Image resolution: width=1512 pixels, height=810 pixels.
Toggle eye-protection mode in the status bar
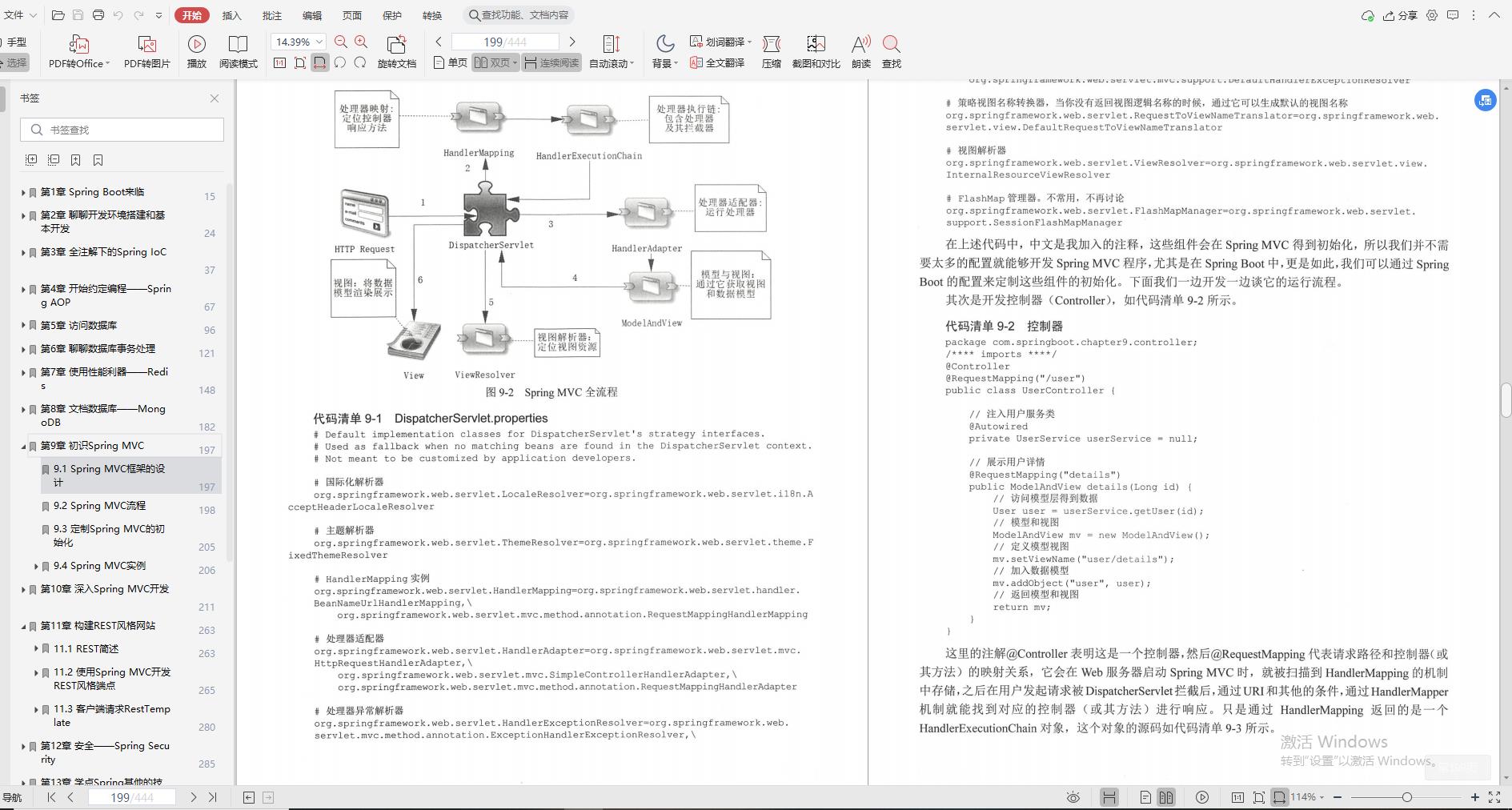[1073, 797]
